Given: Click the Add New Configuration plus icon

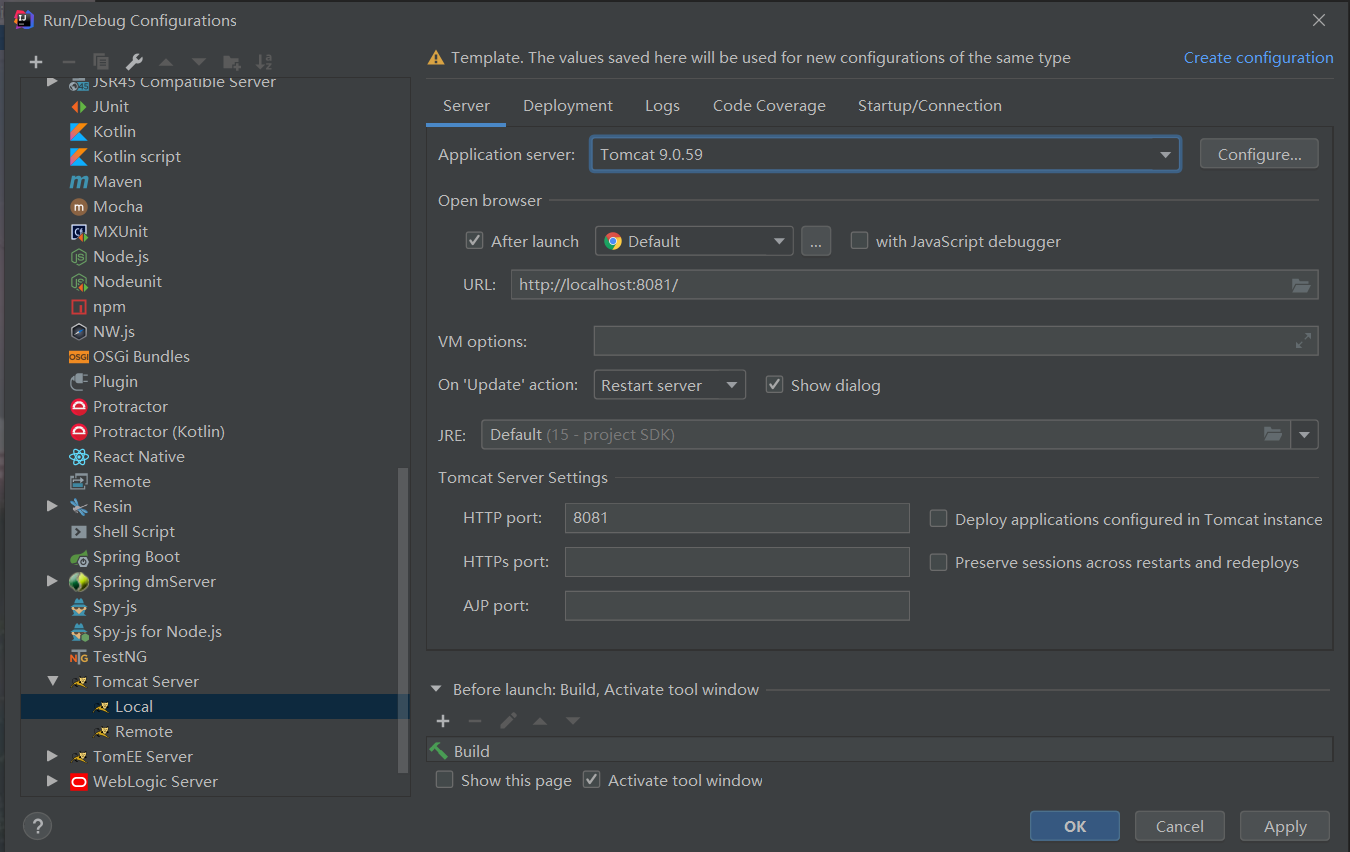Looking at the screenshot, I should pyautogui.click(x=36, y=62).
